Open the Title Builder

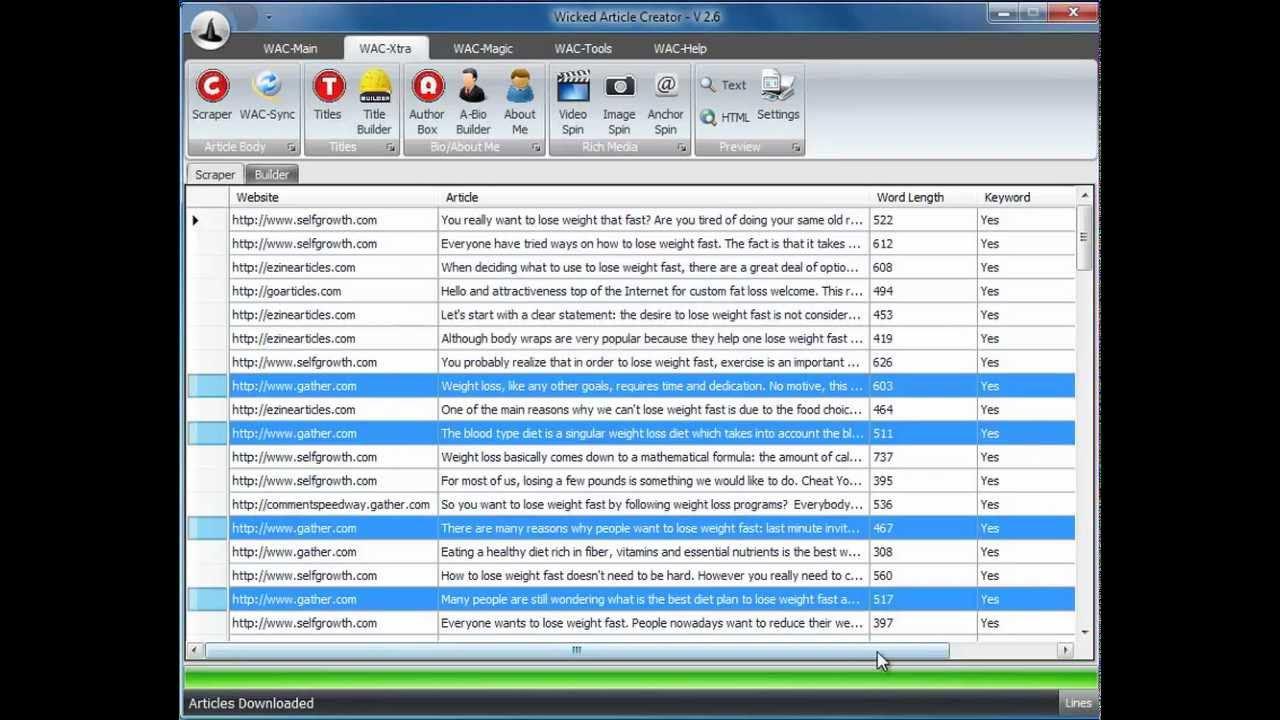click(374, 102)
